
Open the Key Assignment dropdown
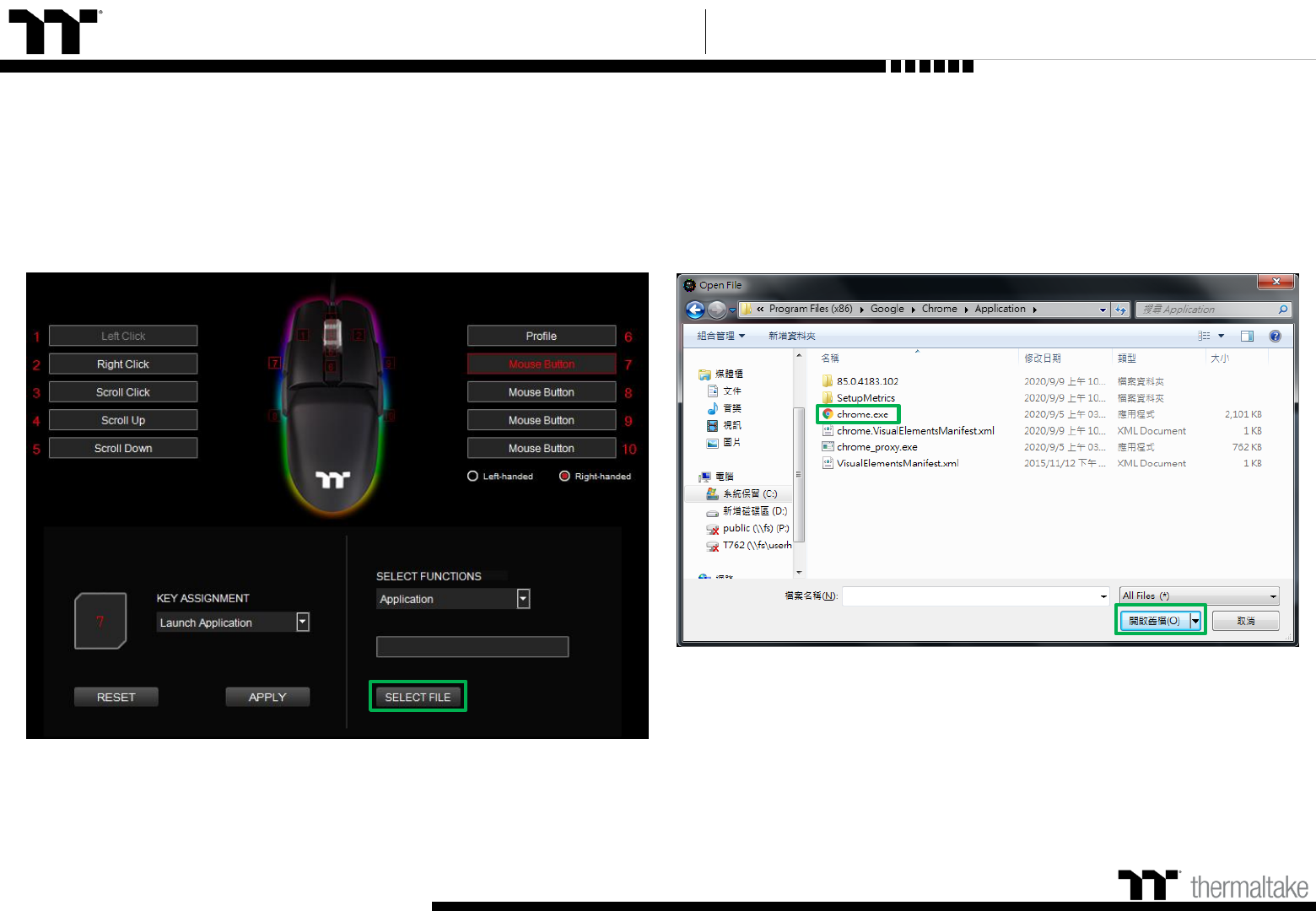[303, 623]
